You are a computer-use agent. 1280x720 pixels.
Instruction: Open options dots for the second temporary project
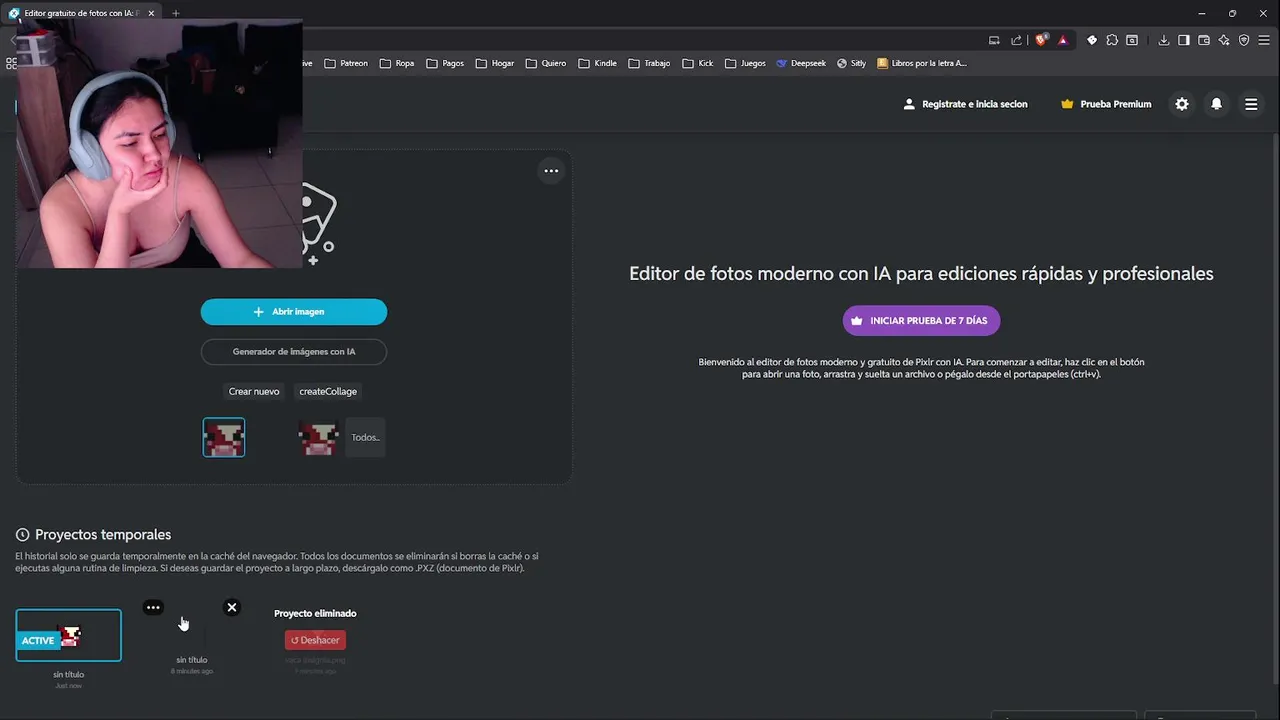tap(153, 607)
